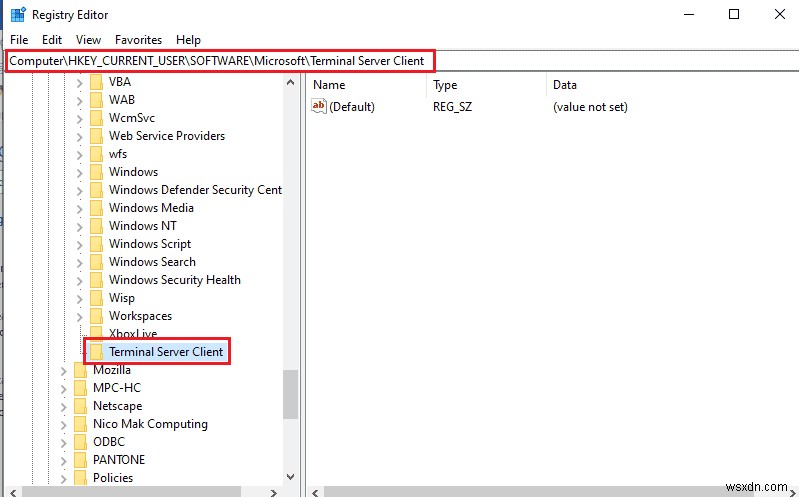799x497 pixels.
Task: Expand the Windows Security Health key
Action: click(79, 280)
